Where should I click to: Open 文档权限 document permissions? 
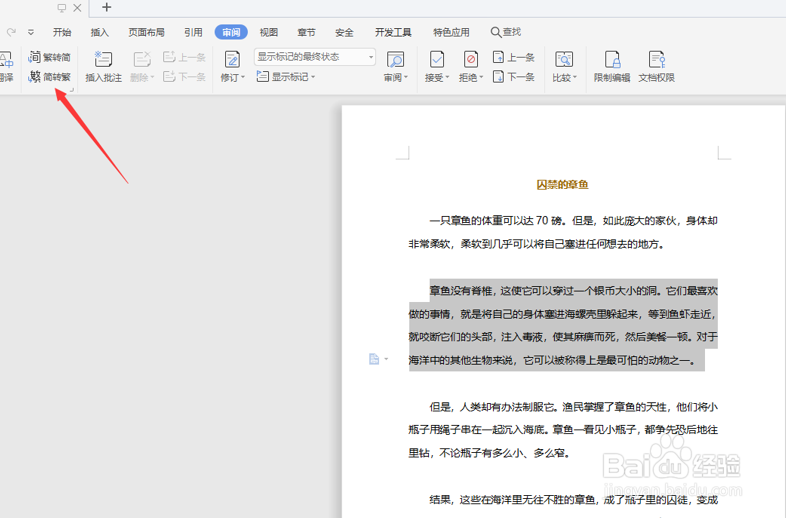pos(656,66)
